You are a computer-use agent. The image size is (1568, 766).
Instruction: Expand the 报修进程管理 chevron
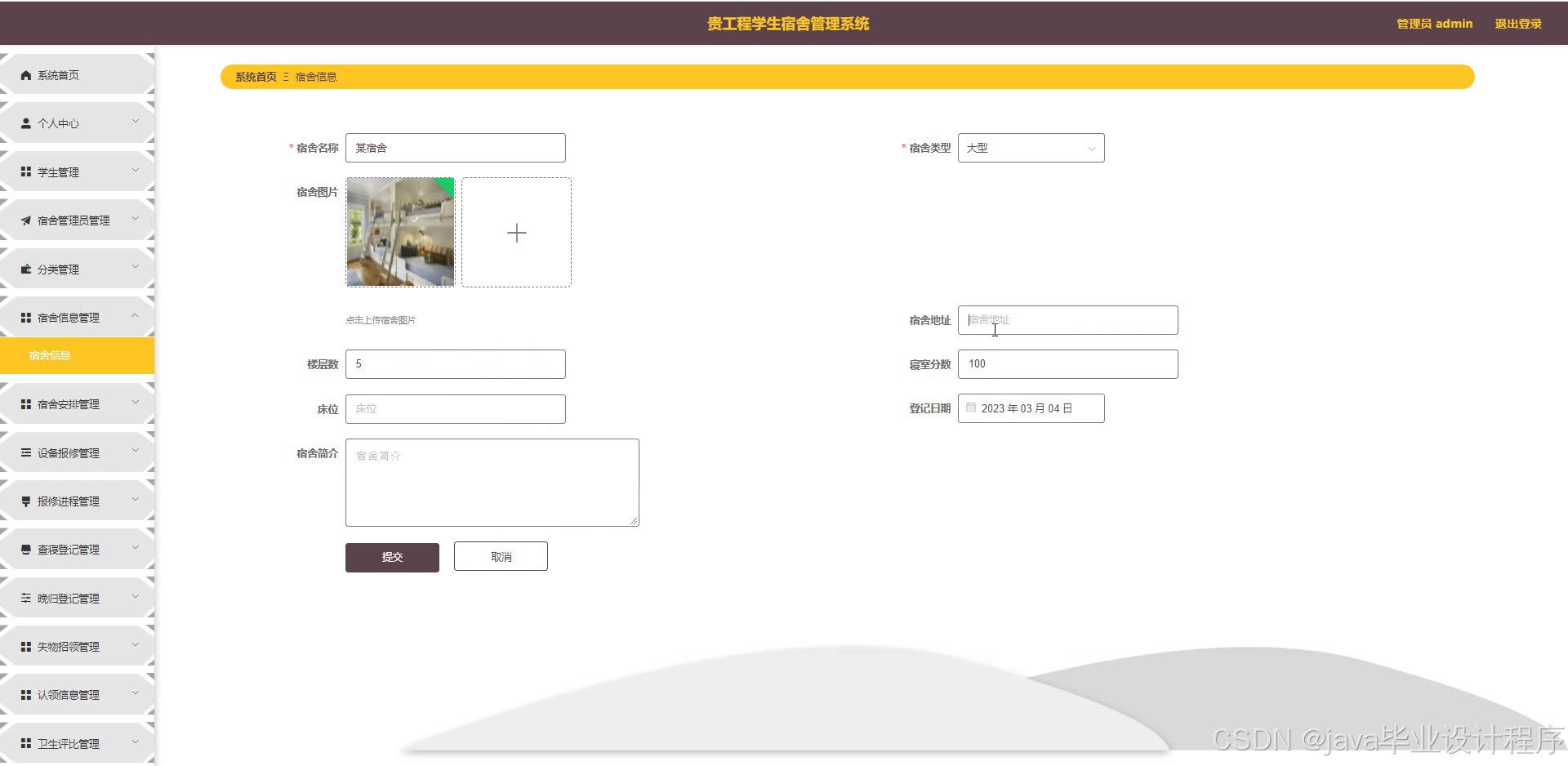pyautogui.click(x=136, y=500)
